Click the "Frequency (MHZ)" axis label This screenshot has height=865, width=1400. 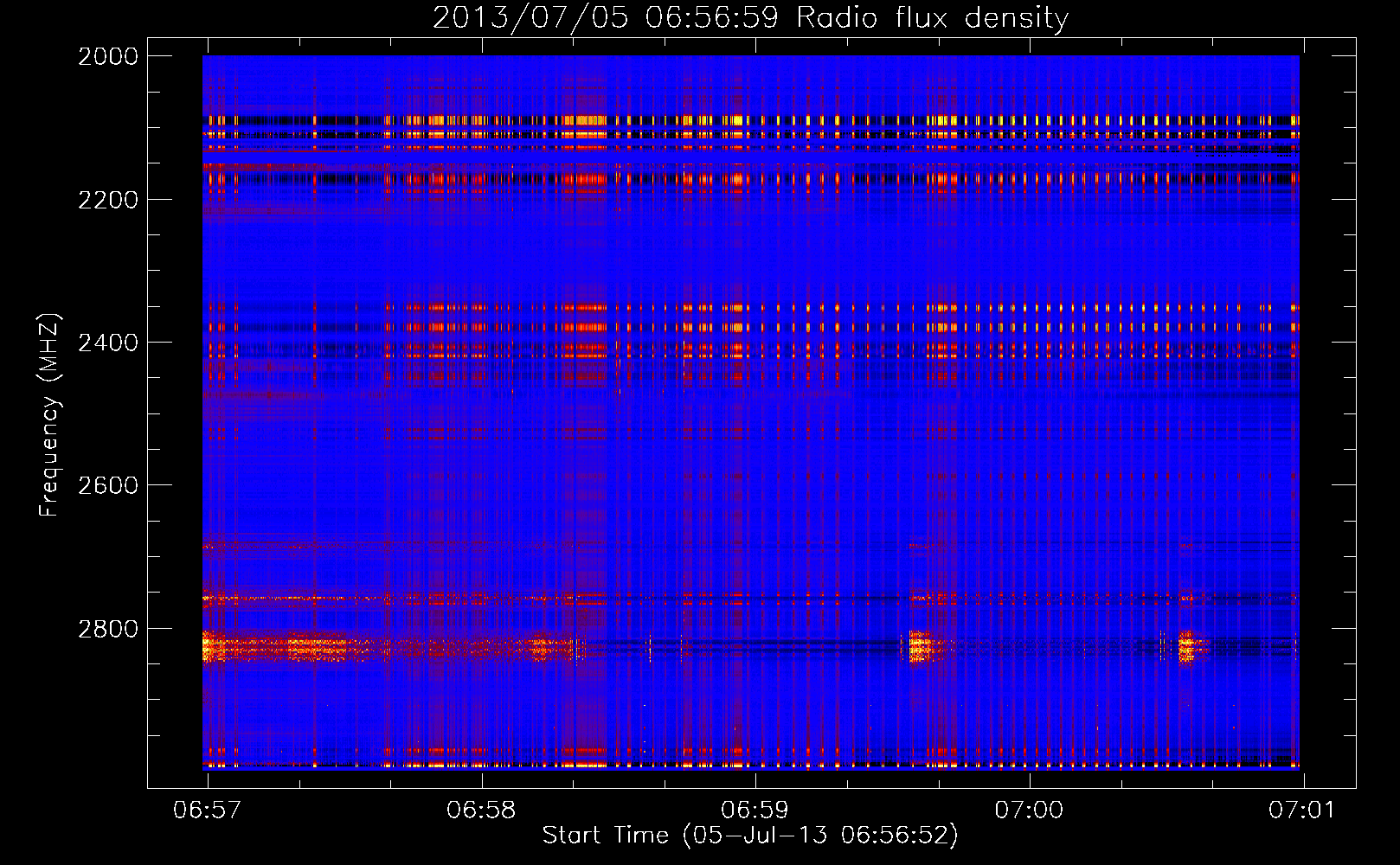click(49, 415)
